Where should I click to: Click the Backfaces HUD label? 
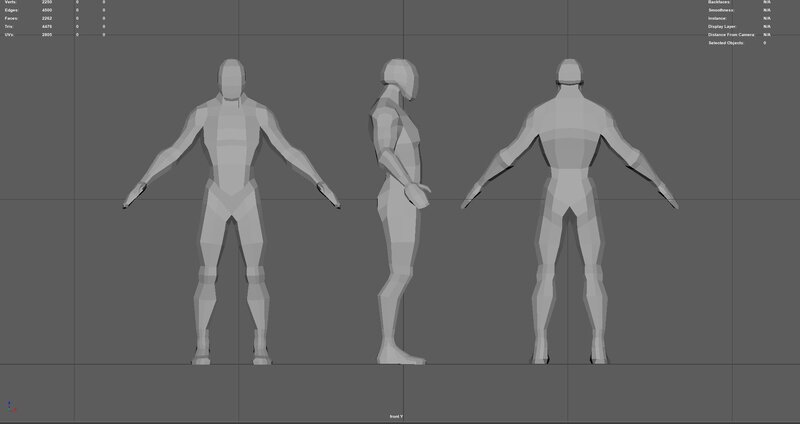721,3
